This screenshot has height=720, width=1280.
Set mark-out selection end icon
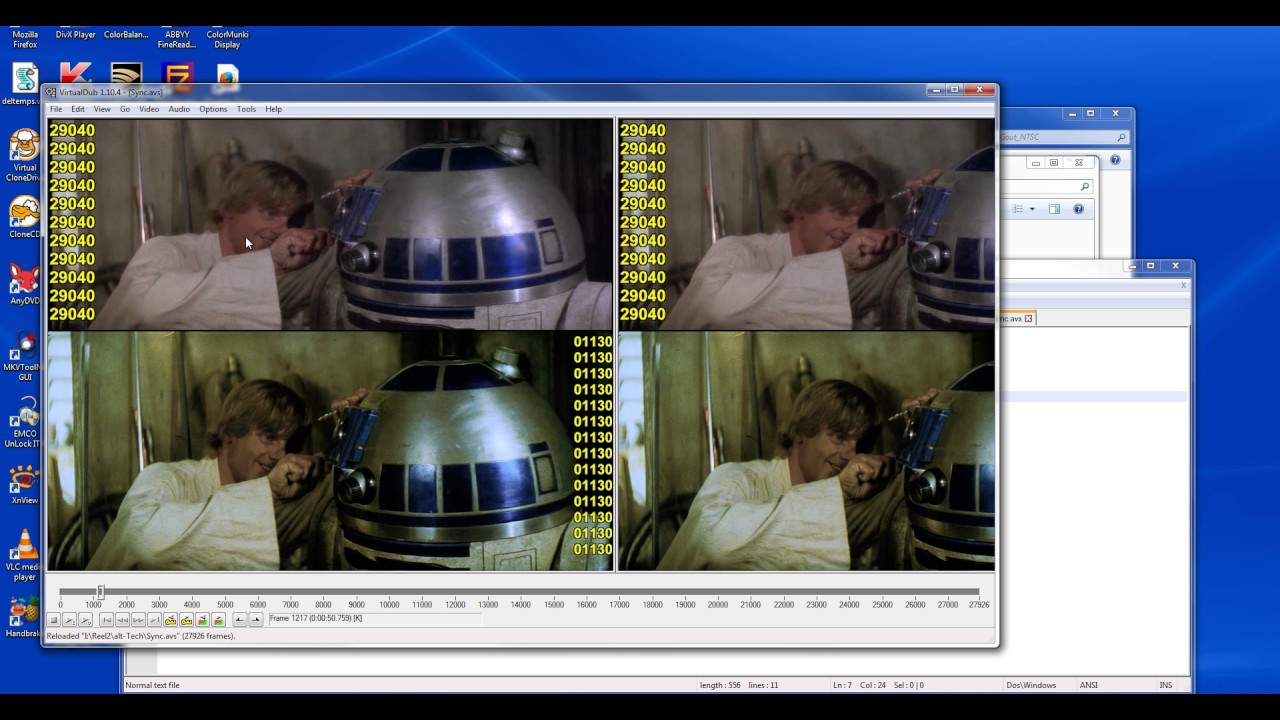pyautogui.click(x=255, y=620)
